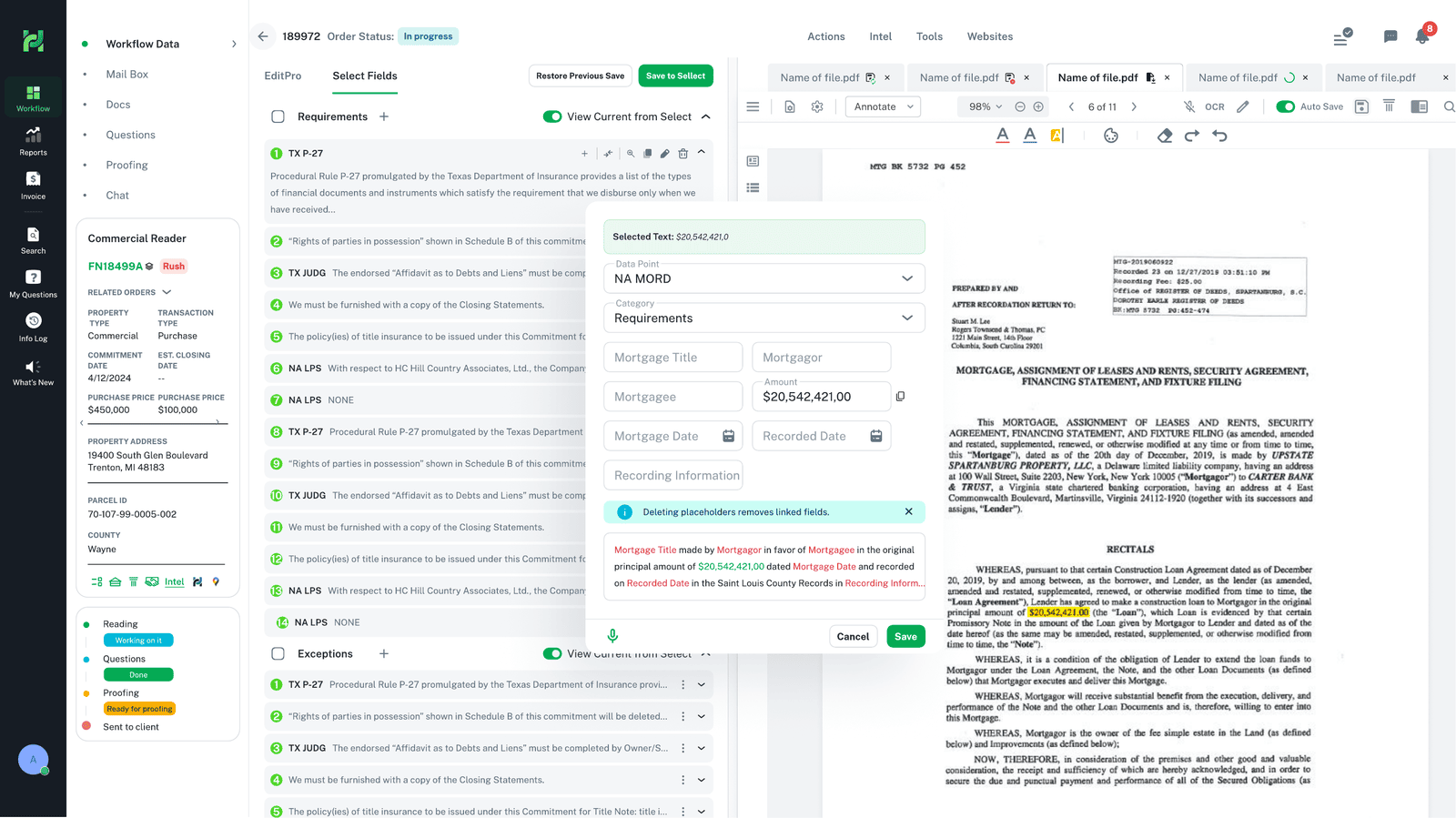Open the notification bell with badge 8
This screenshot has height=818, width=1456.
1422,36
